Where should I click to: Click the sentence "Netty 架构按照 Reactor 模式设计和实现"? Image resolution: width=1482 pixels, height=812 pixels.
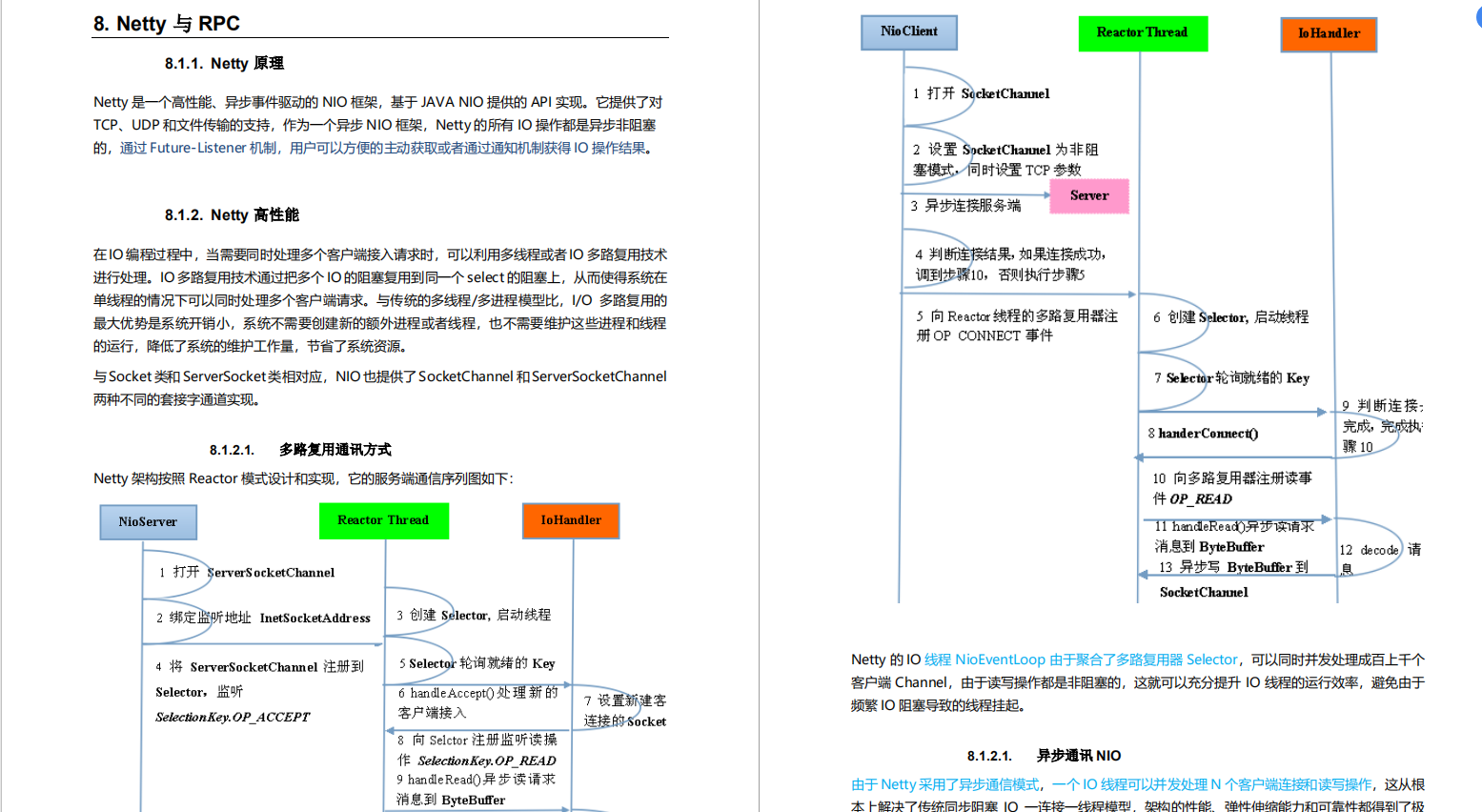click(303, 478)
